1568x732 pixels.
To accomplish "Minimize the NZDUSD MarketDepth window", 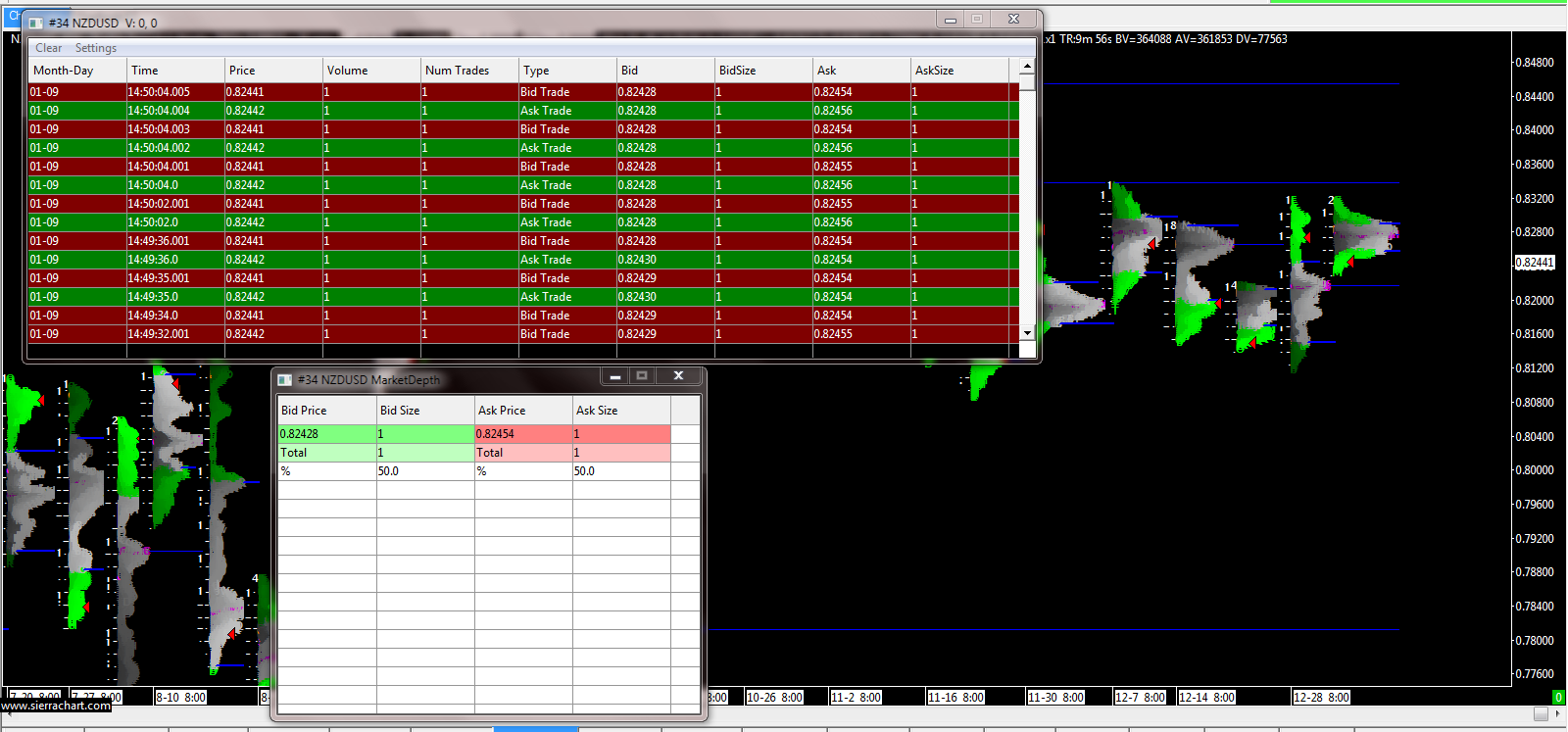I will click(615, 376).
